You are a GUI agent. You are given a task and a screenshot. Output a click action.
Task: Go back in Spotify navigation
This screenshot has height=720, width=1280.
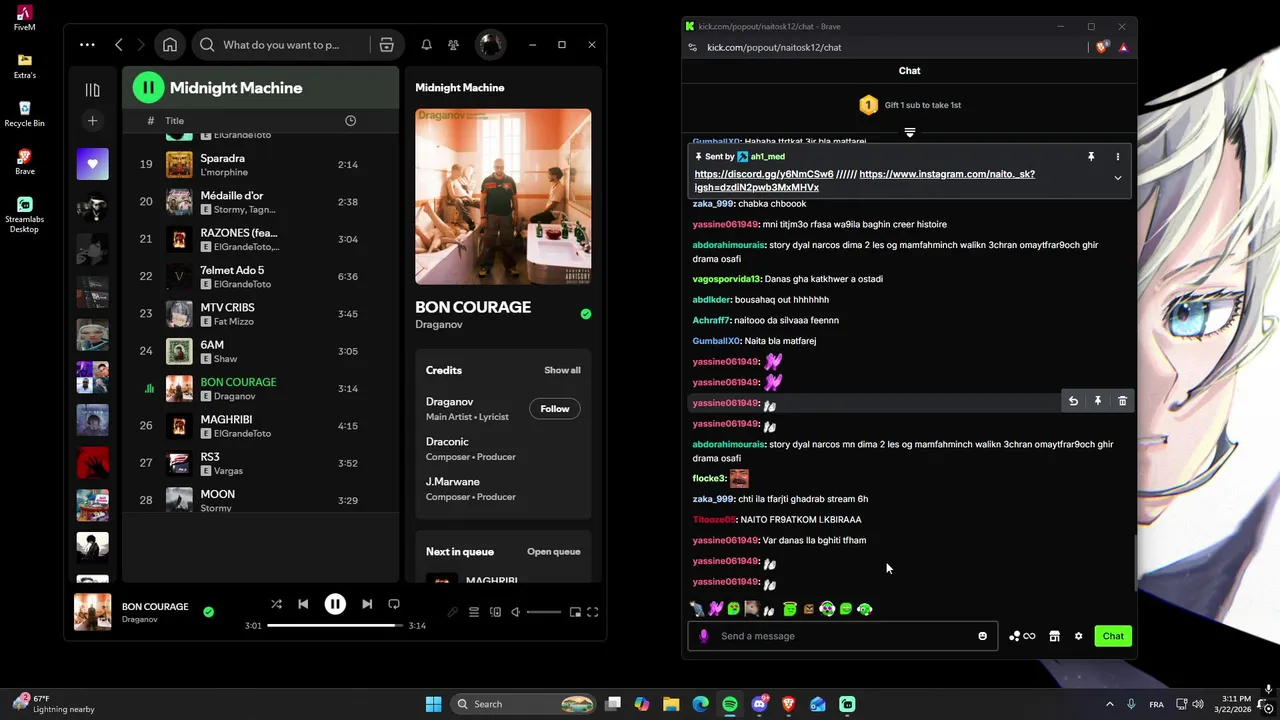coord(119,45)
